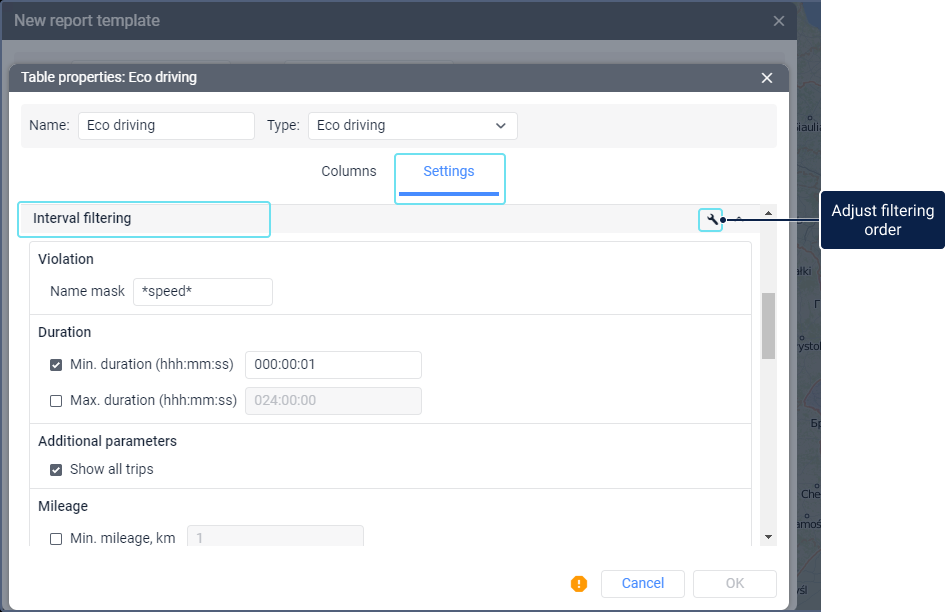This screenshot has width=947, height=612.
Task: Close the Table properties dialog
Action: click(x=766, y=78)
